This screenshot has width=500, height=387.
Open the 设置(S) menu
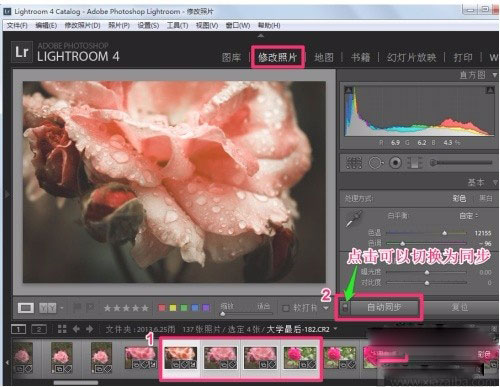[x=148, y=25]
